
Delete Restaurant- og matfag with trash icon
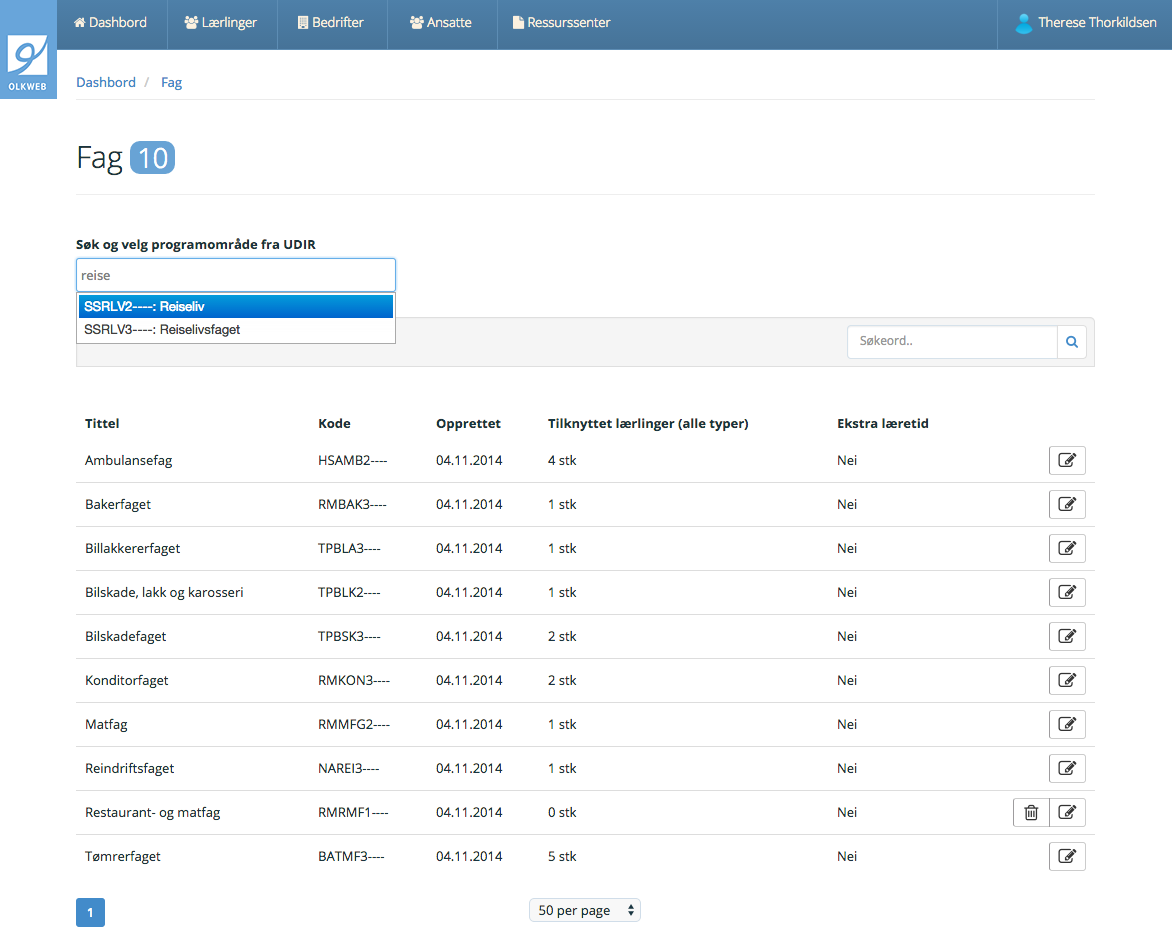click(x=1031, y=813)
